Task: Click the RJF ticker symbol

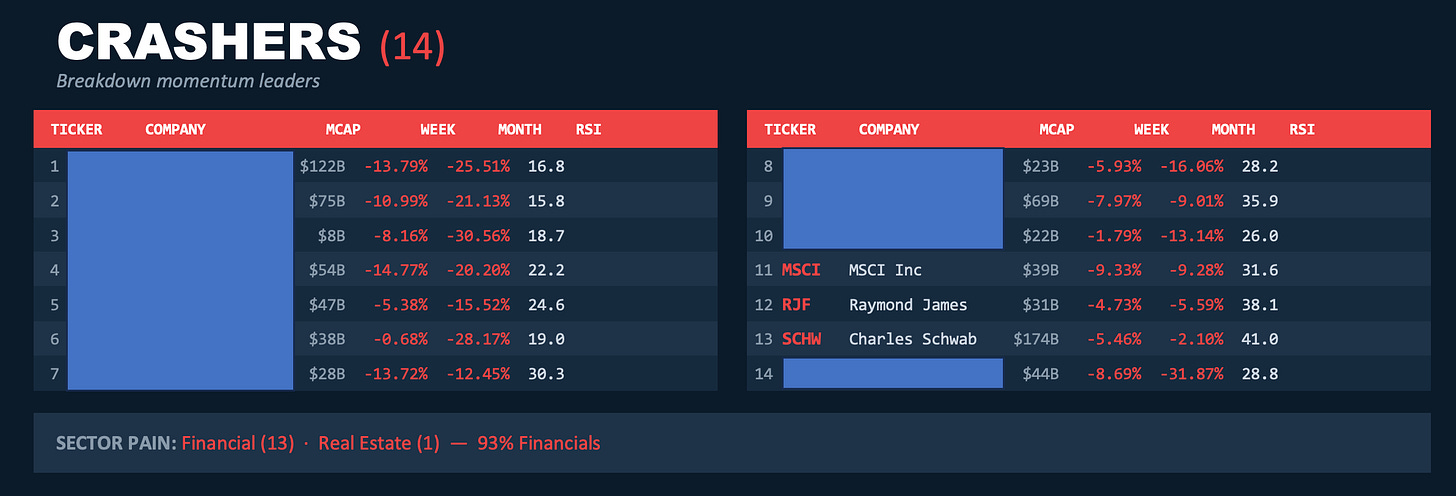Action: click(796, 304)
